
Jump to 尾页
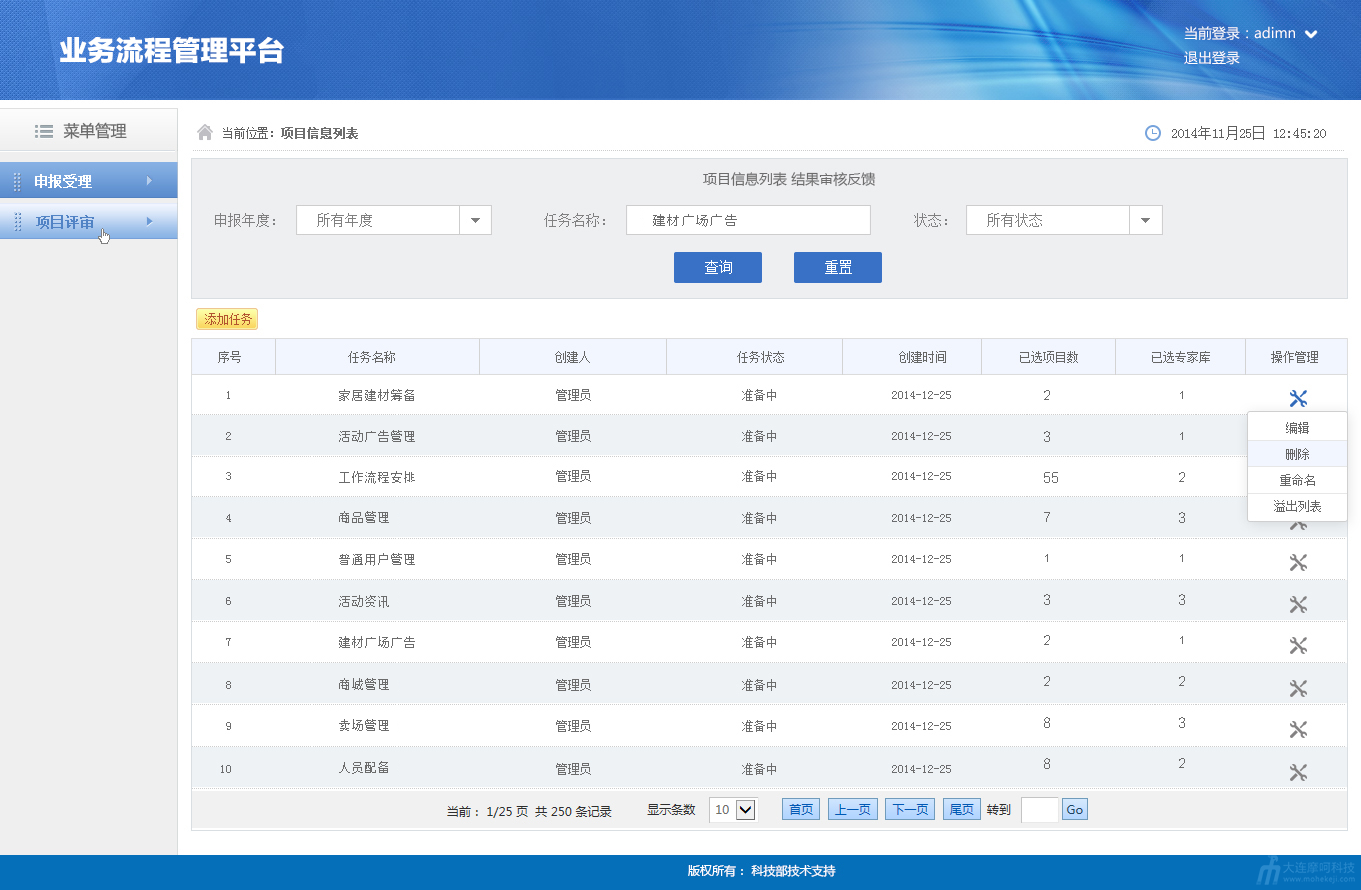point(962,810)
